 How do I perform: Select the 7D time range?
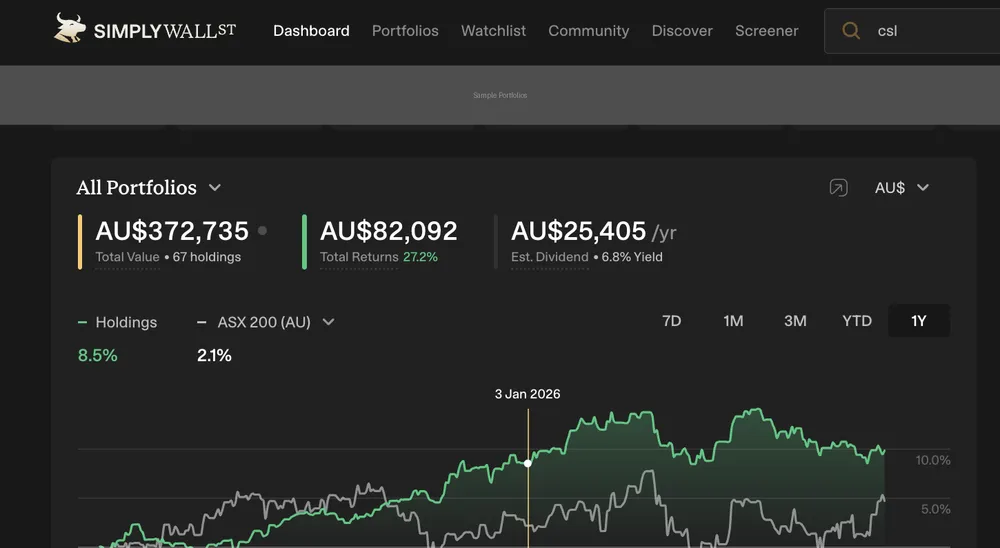coord(672,321)
